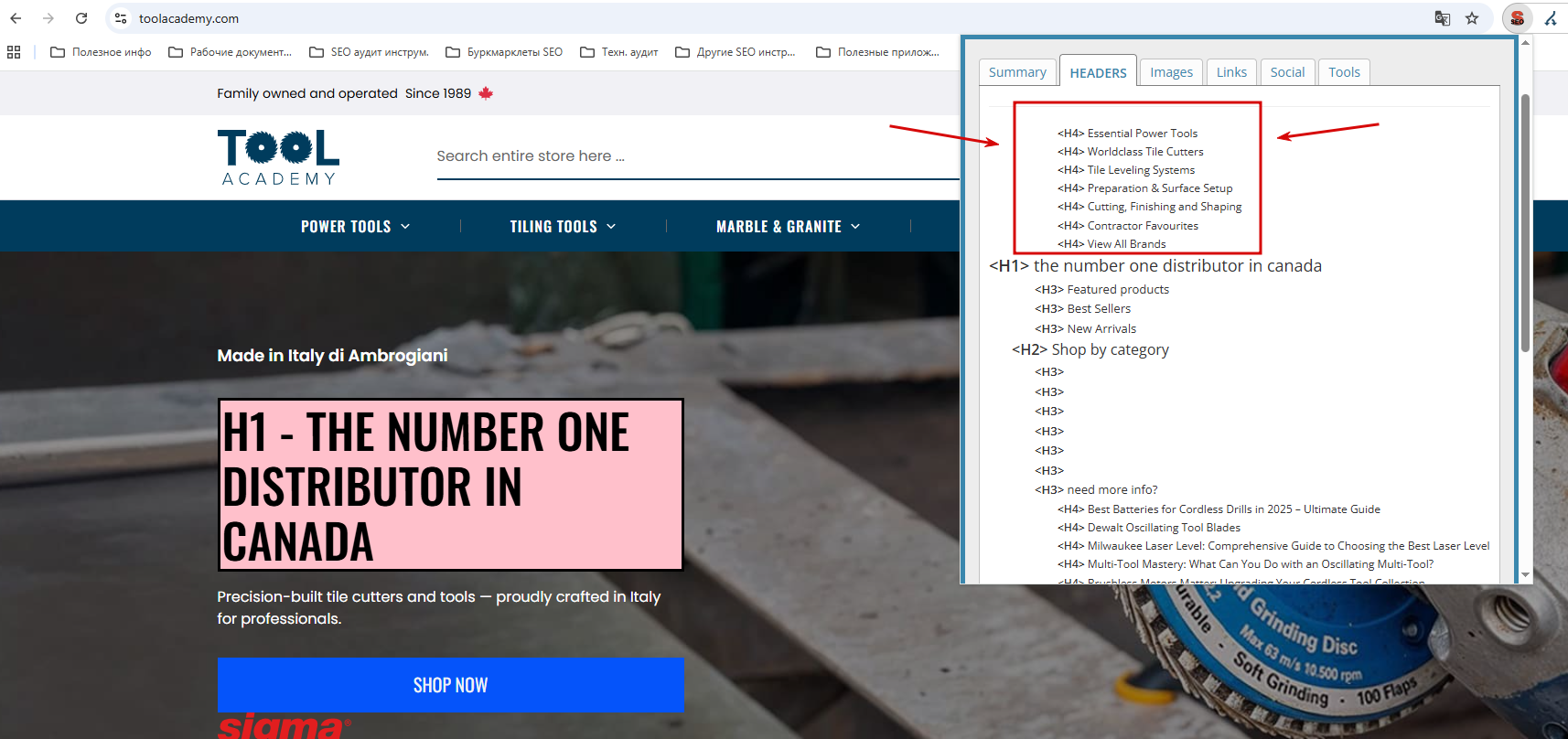Click the browser forward arrow
The height and width of the screenshot is (739, 1568).
click(x=48, y=18)
